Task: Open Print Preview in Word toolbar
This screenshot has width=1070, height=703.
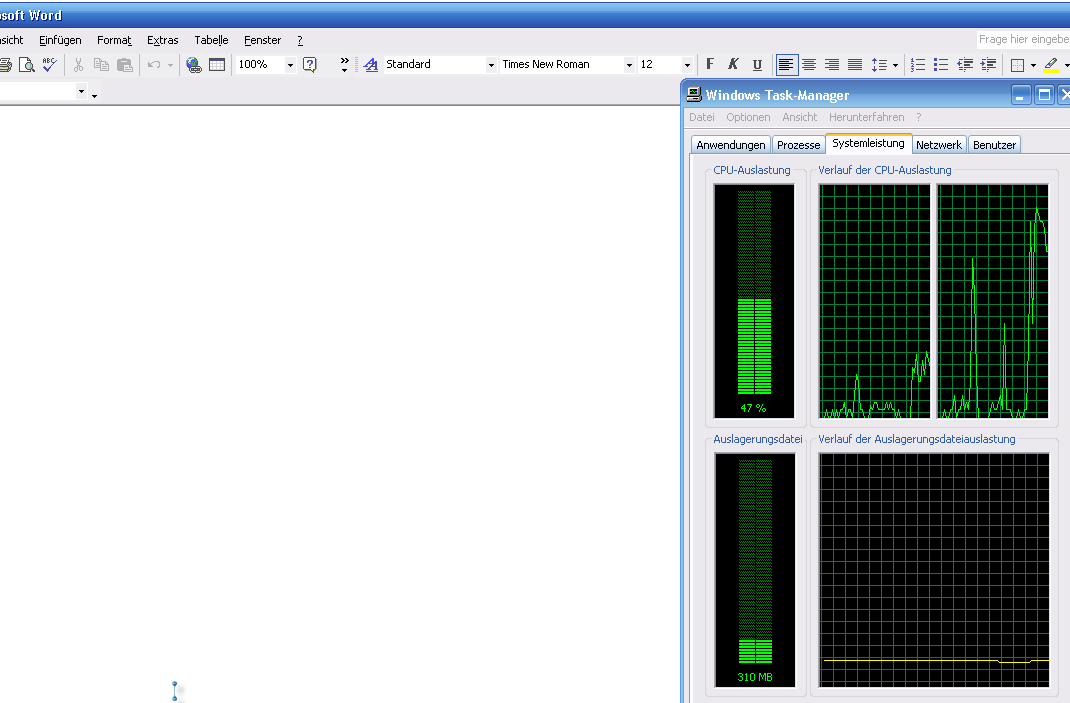Action: [27, 65]
